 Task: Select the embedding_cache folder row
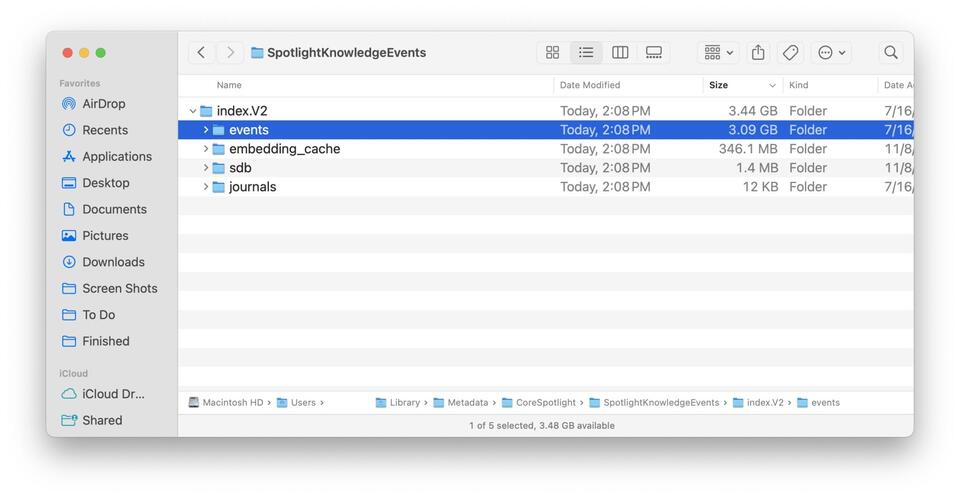point(546,149)
